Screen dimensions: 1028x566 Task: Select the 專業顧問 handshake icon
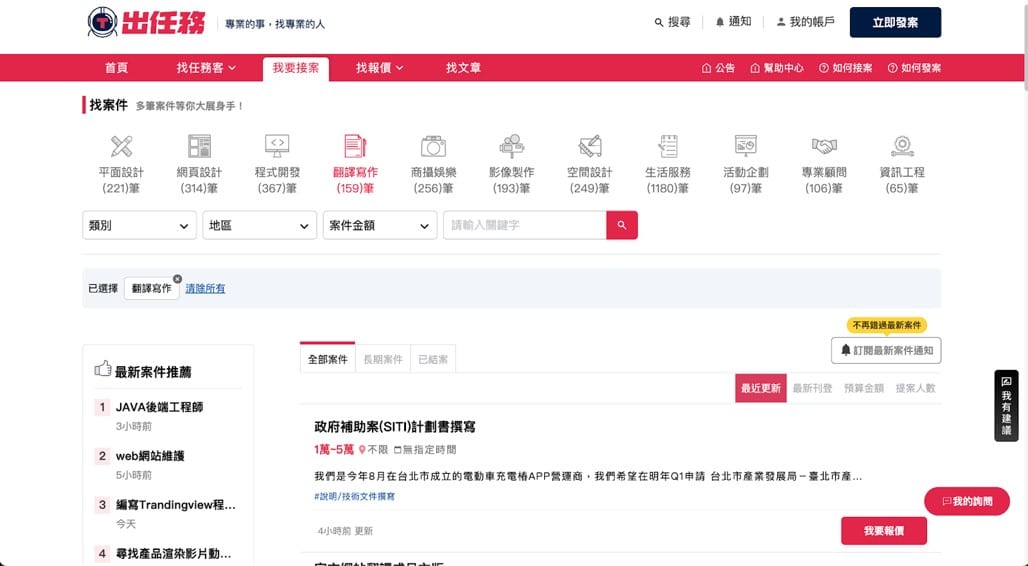pyautogui.click(x=823, y=147)
